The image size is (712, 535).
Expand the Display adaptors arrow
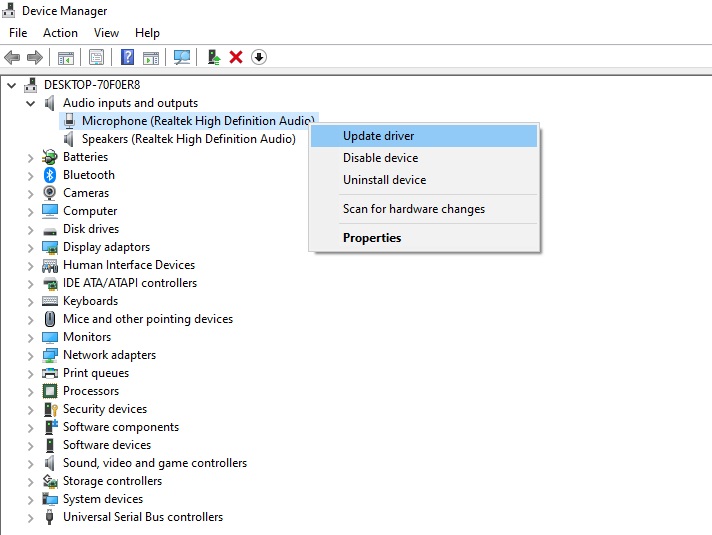pyautogui.click(x=30, y=248)
